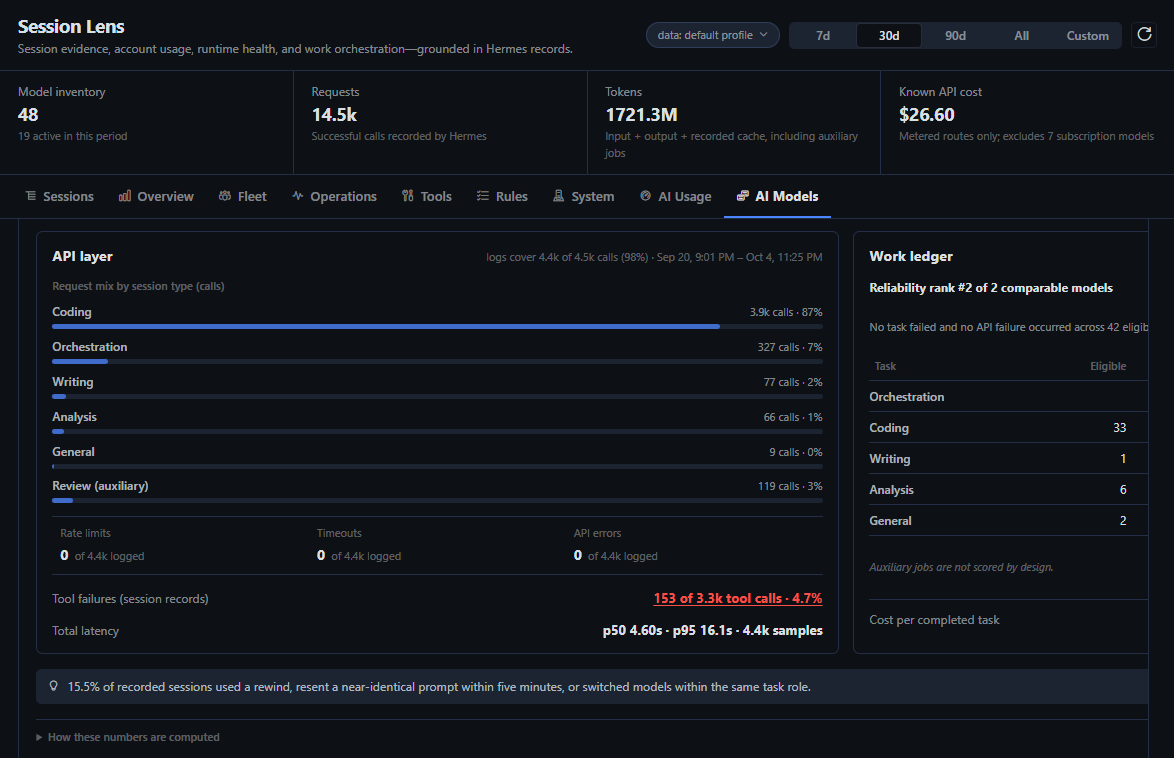Open the Tools tab
This screenshot has width=1174, height=758.
(427, 196)
